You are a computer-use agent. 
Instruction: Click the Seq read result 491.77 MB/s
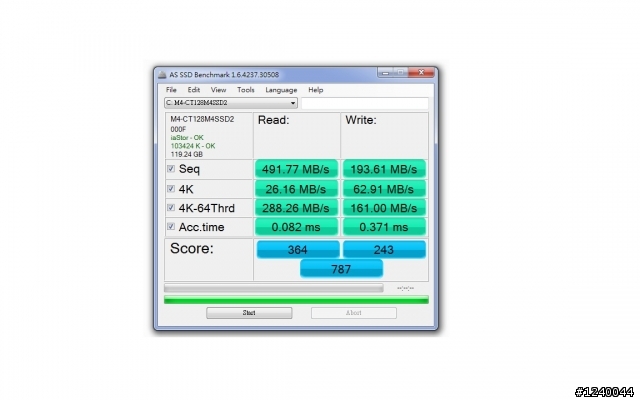296,169
